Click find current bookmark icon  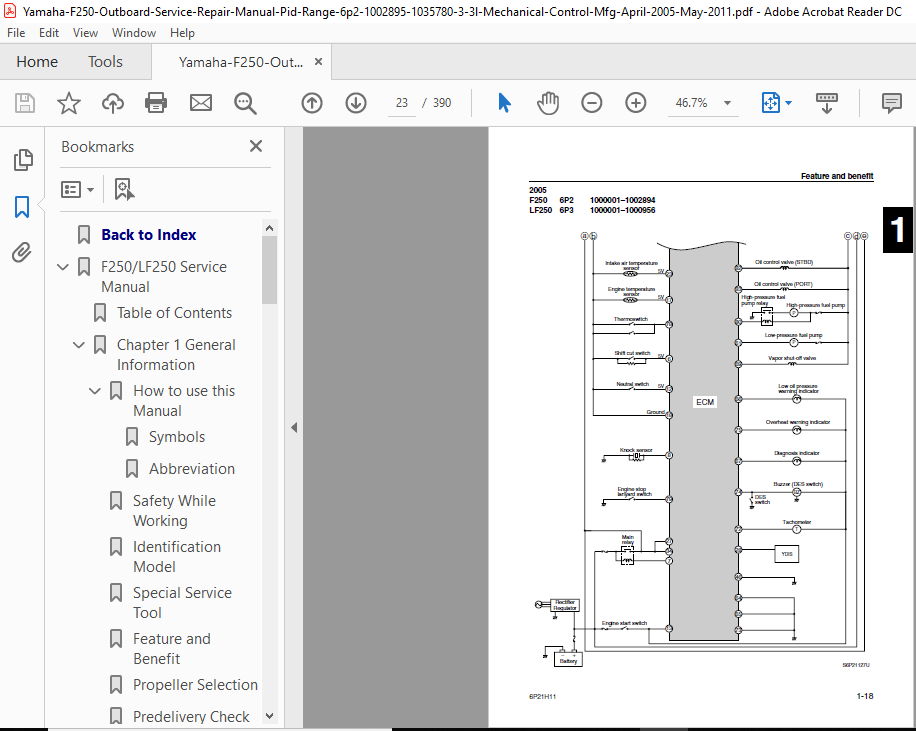(124, 189)
